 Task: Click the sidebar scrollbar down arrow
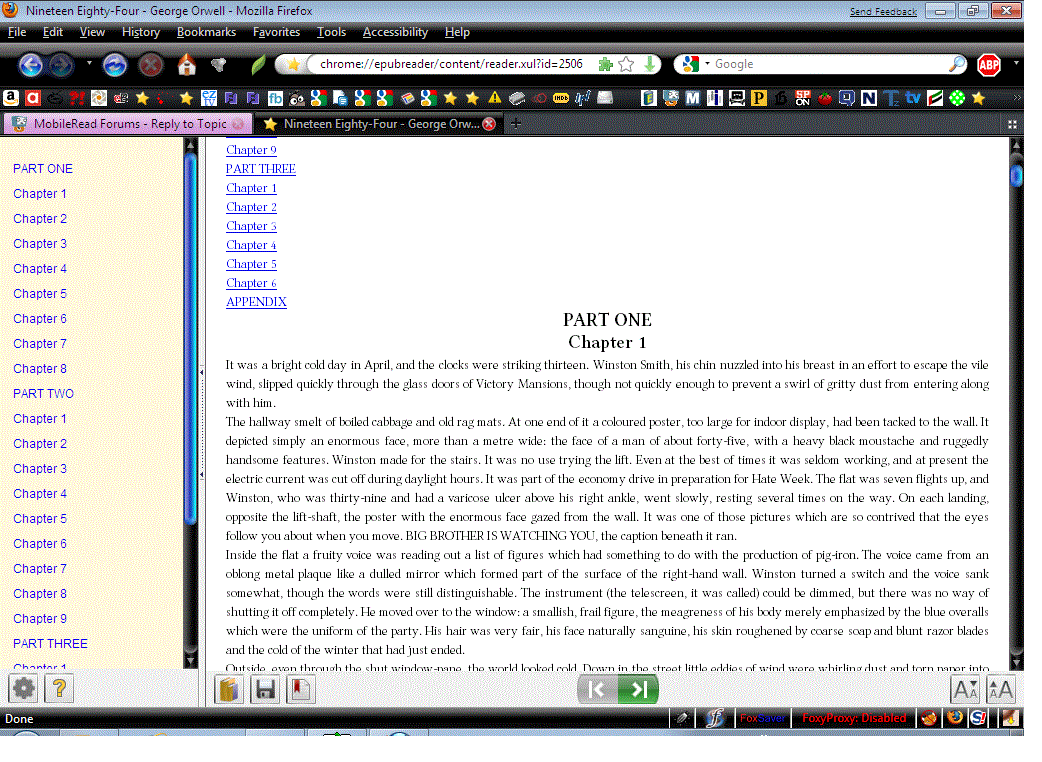191,661
